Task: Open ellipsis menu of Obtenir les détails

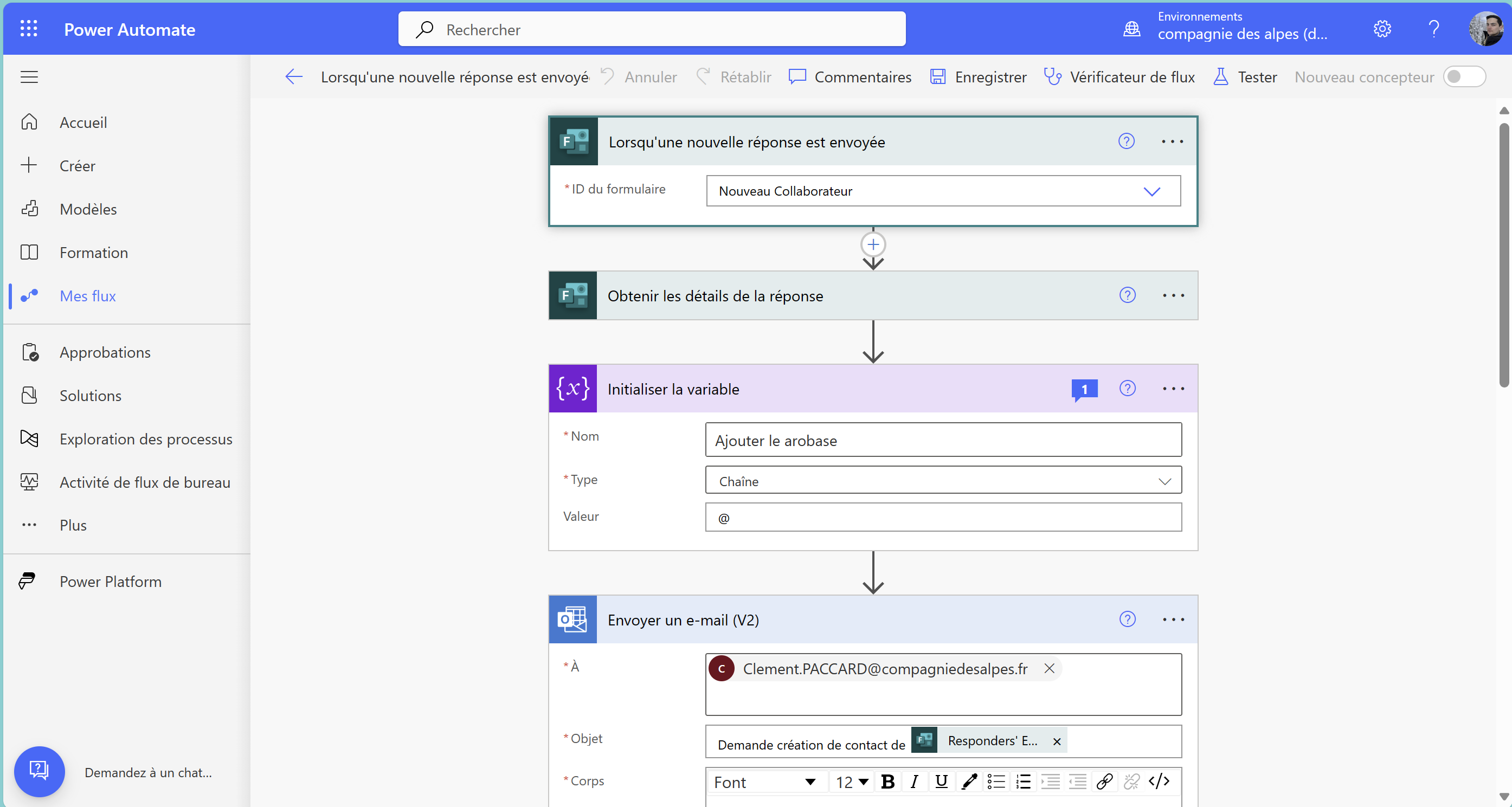Action: [x=1173, y=295]
